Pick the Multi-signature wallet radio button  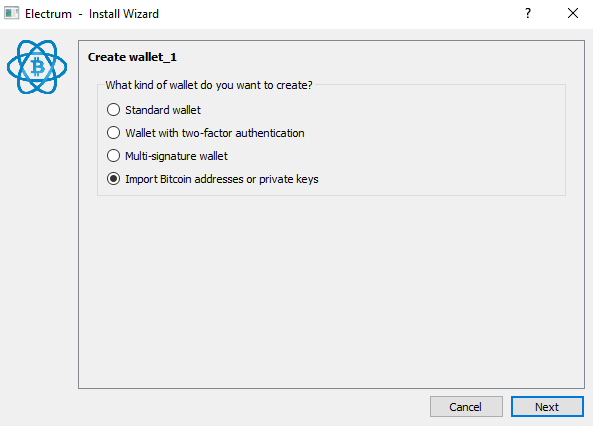(x=113, y=156)
